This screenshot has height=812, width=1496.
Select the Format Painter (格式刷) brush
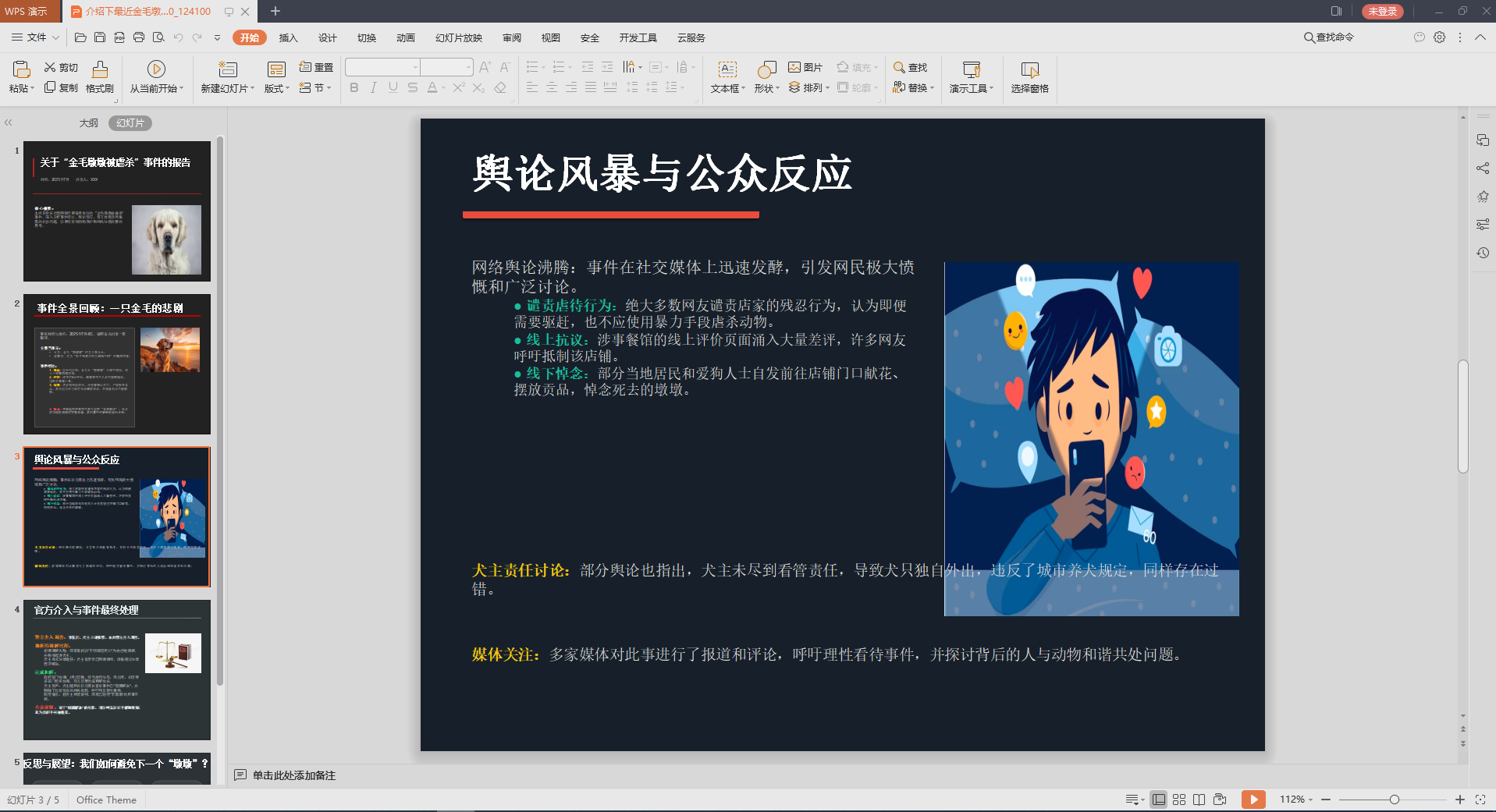coord(100,76)
